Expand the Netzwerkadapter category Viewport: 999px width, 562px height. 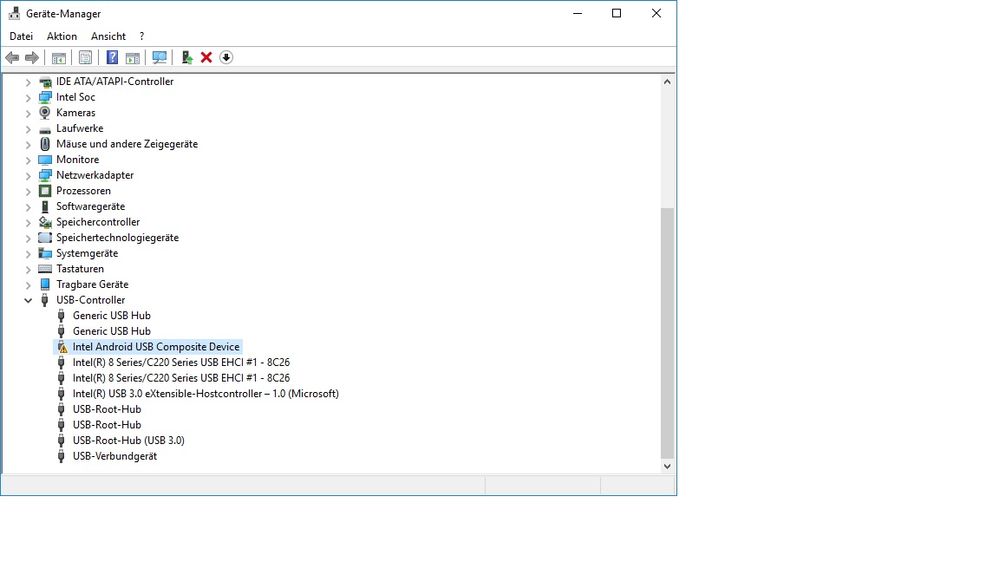(x=28, y=176)
